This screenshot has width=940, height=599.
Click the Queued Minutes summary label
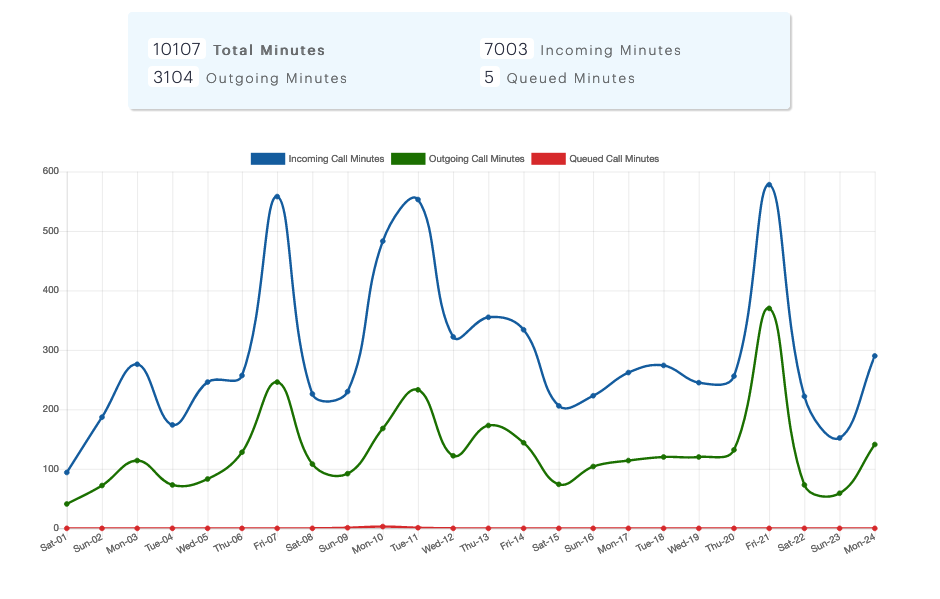(571, 79)
